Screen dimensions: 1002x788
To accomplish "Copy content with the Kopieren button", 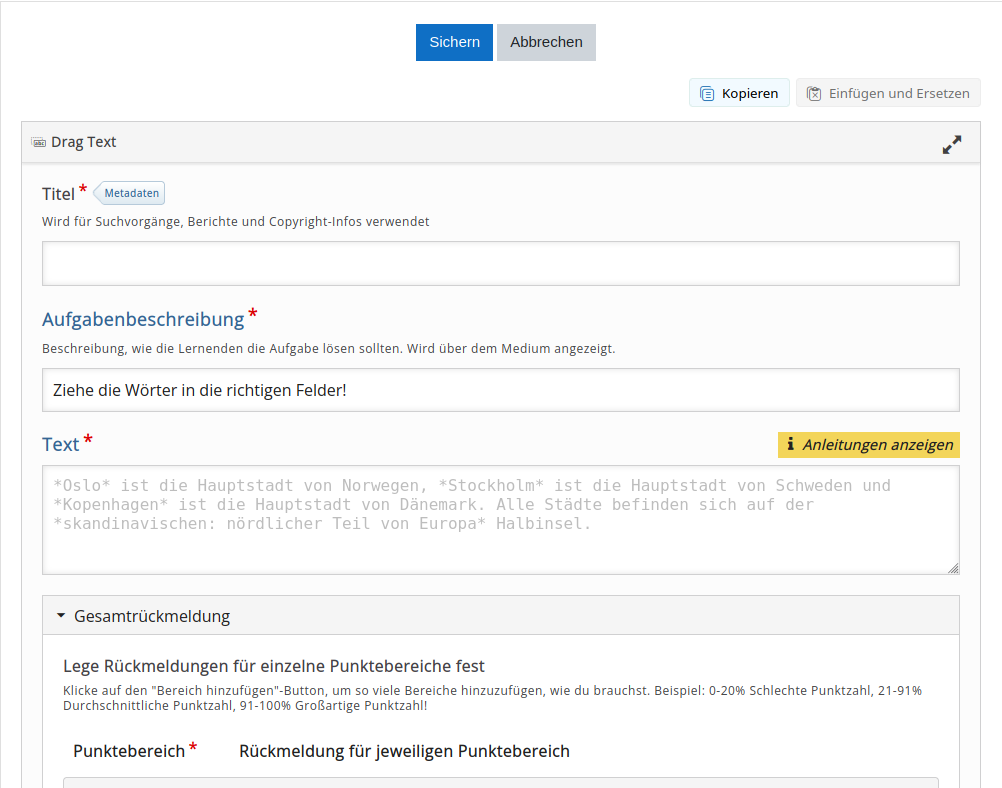I will coord(739,93).
